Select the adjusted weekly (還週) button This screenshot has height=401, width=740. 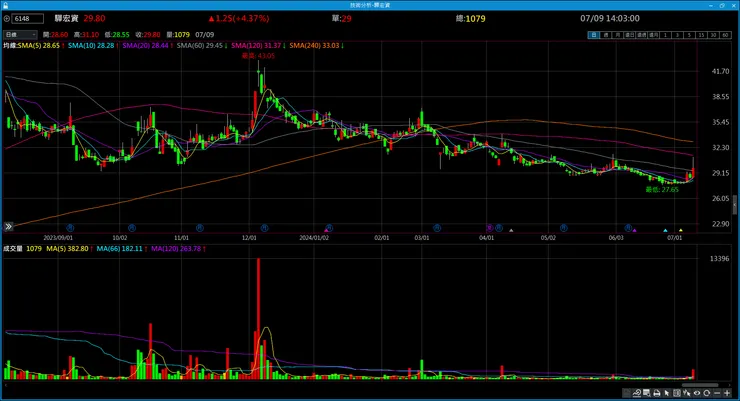pyautogui.click(x=642, y=35)
